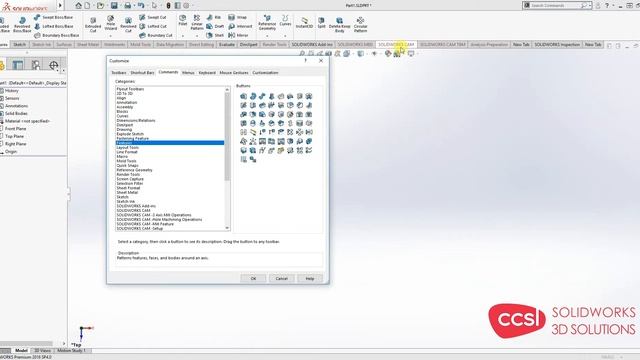Image resolution: width=640 pixels, height=360 pixels.
Task: Select the Mirror feature
Action: tap(238, 35)
